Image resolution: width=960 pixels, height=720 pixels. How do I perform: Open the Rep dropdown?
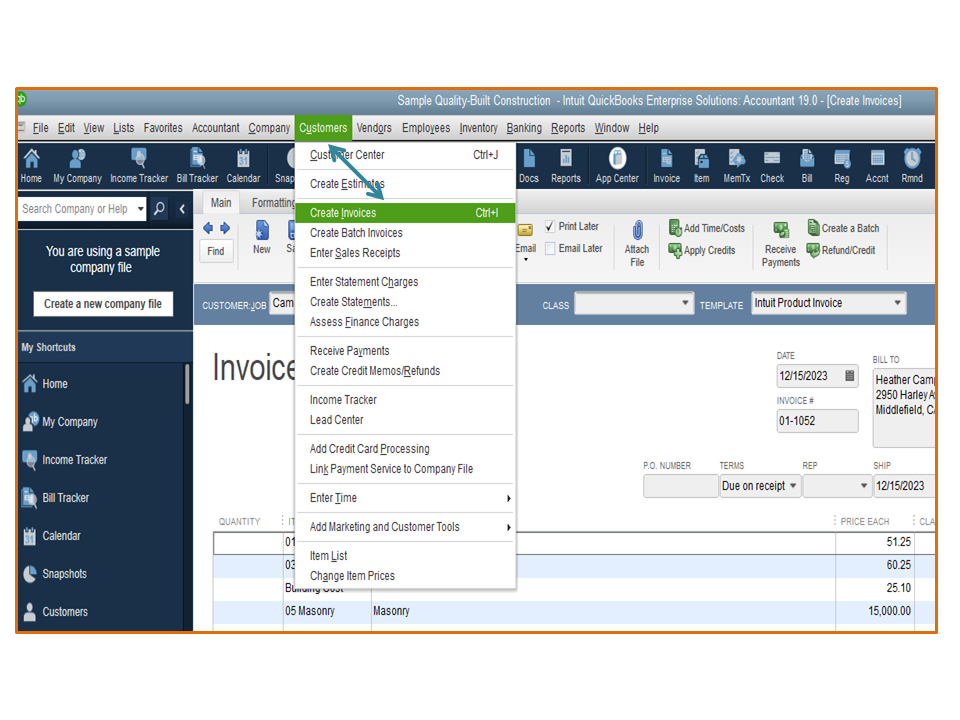click(863, 486)
